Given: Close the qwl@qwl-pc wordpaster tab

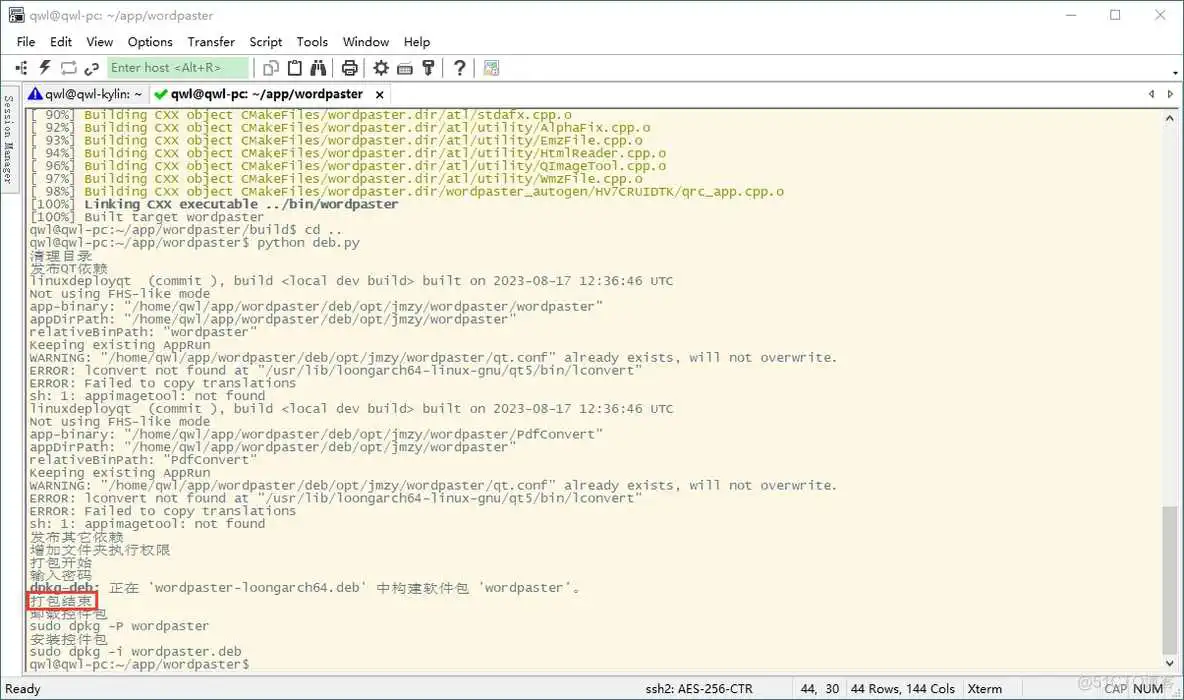Looking at the screenshot, I should [379, 94].
